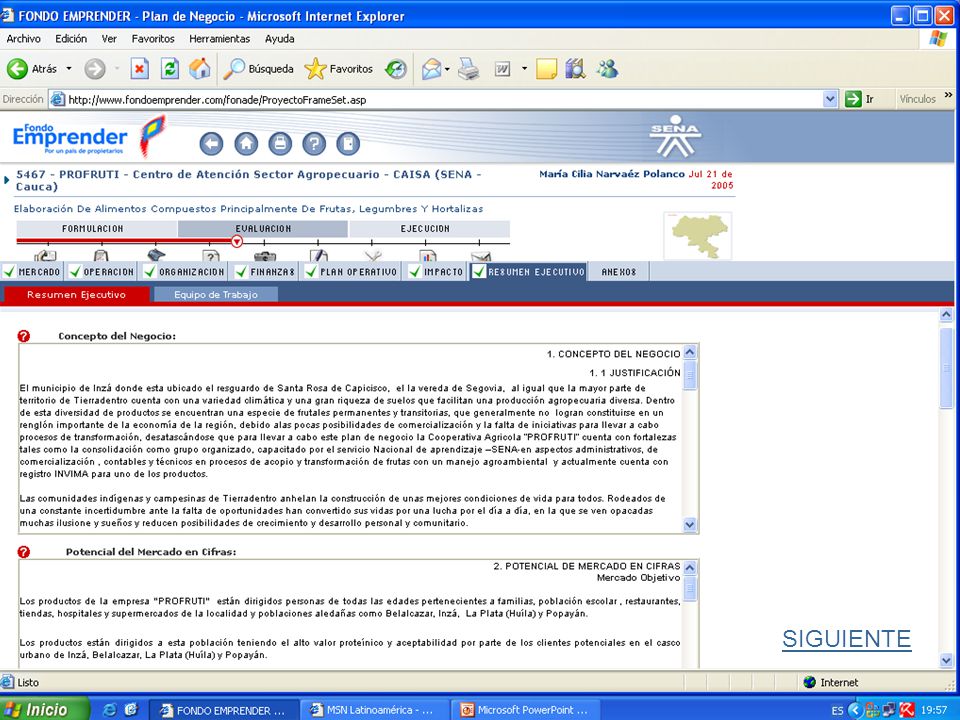Click the ORGANIZACION green check mark
Viewport: 960px width, 720px height.
(x=150, y=271)
